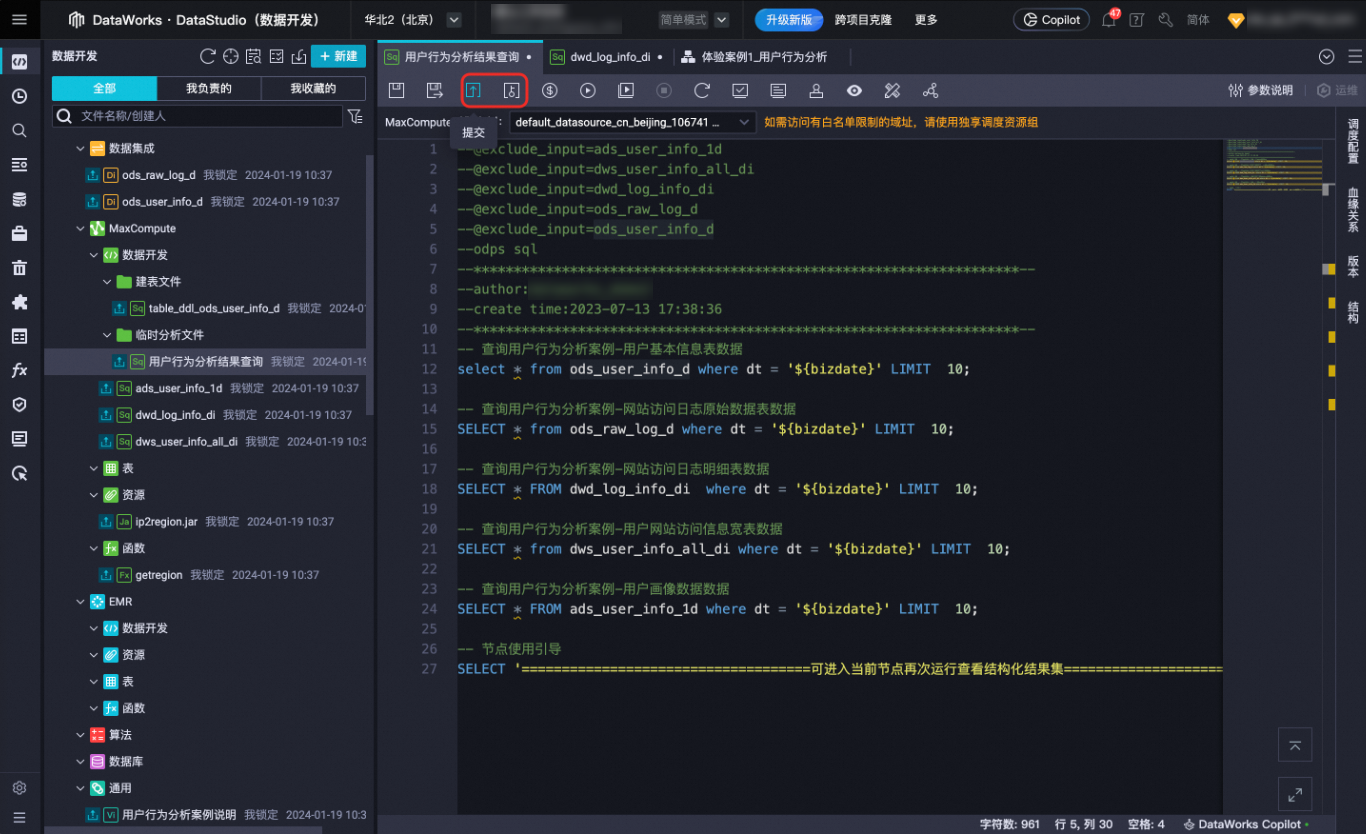Select the 我负责的 filter tab
Viewport: 1366px width, 834px height.
[x=209, y=89]
